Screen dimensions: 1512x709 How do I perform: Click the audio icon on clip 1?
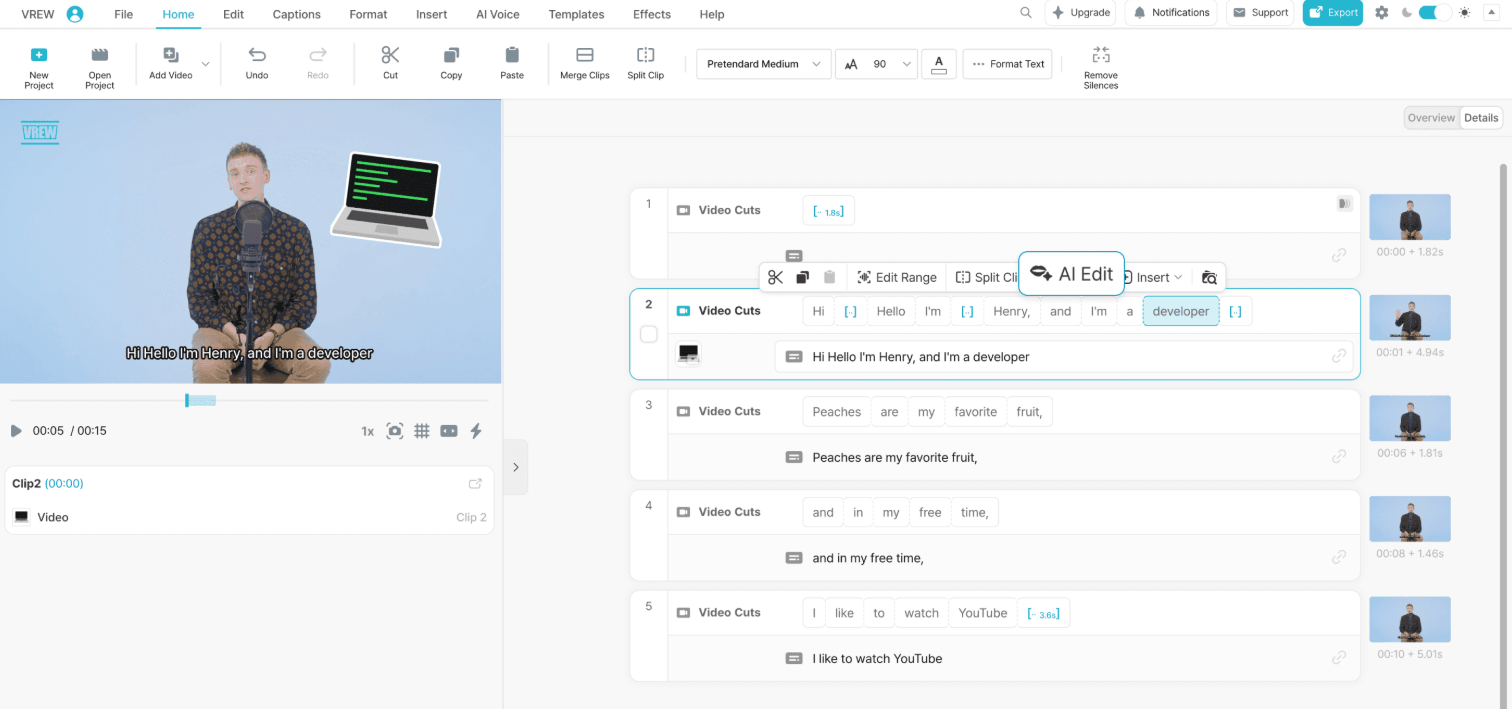pos(1345,204)
